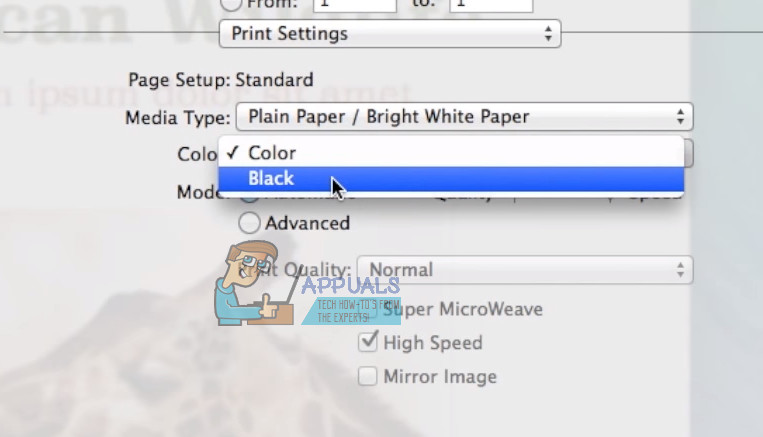The height and width of the screenshot is (437, 763).
Task: Click the arrows on the Print Quality popup
Action: tap(680, 270)
